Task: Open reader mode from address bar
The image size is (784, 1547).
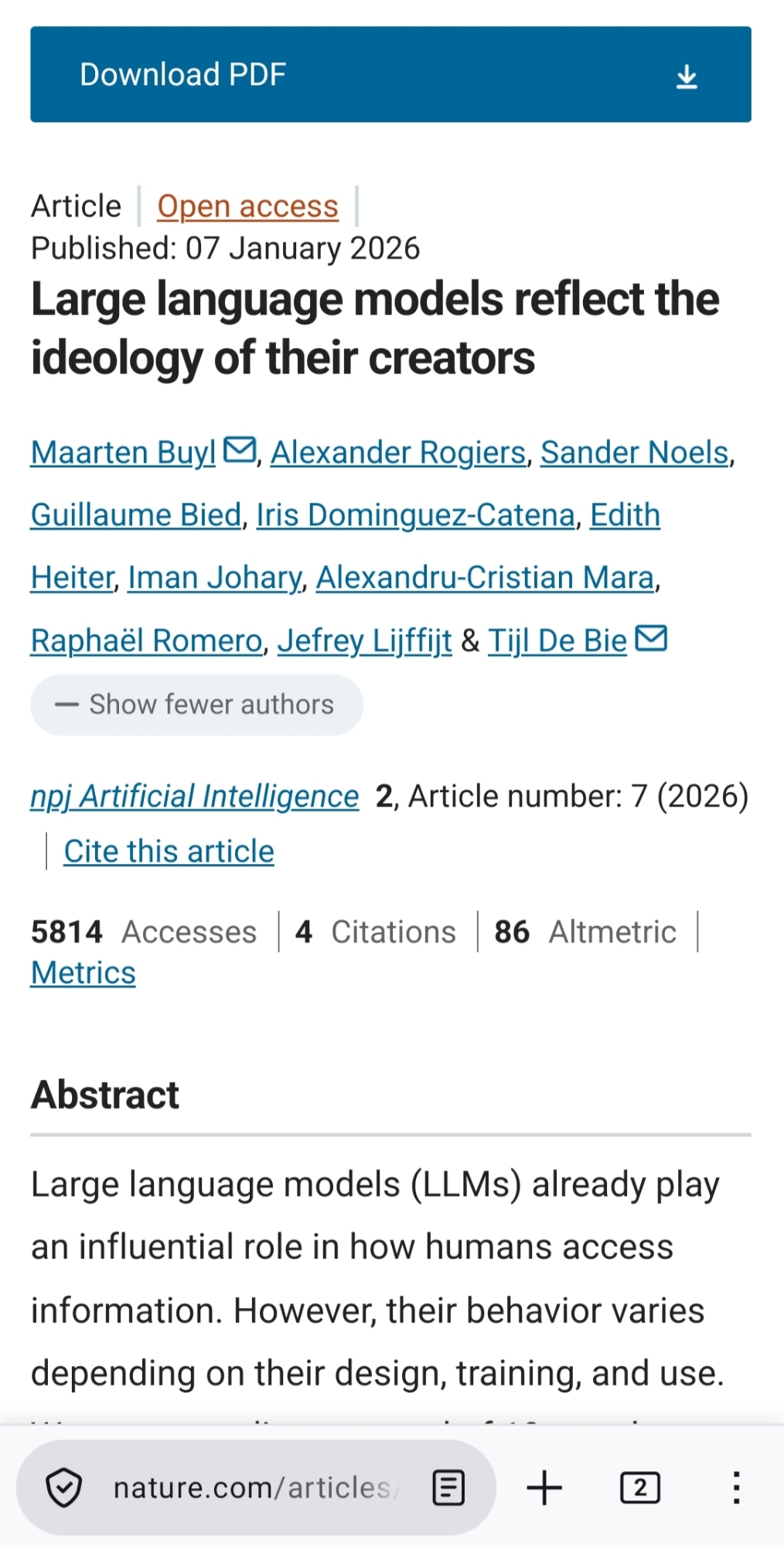Action: point(448,1487)
